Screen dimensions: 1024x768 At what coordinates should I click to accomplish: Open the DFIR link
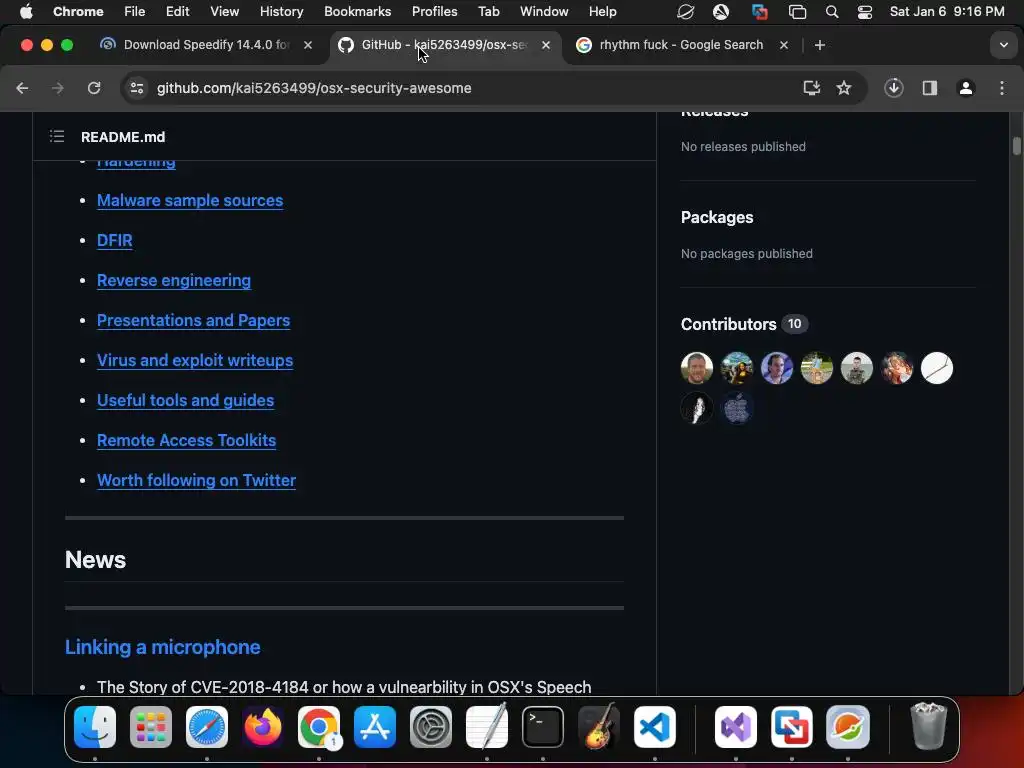click(x=115, y=240)
